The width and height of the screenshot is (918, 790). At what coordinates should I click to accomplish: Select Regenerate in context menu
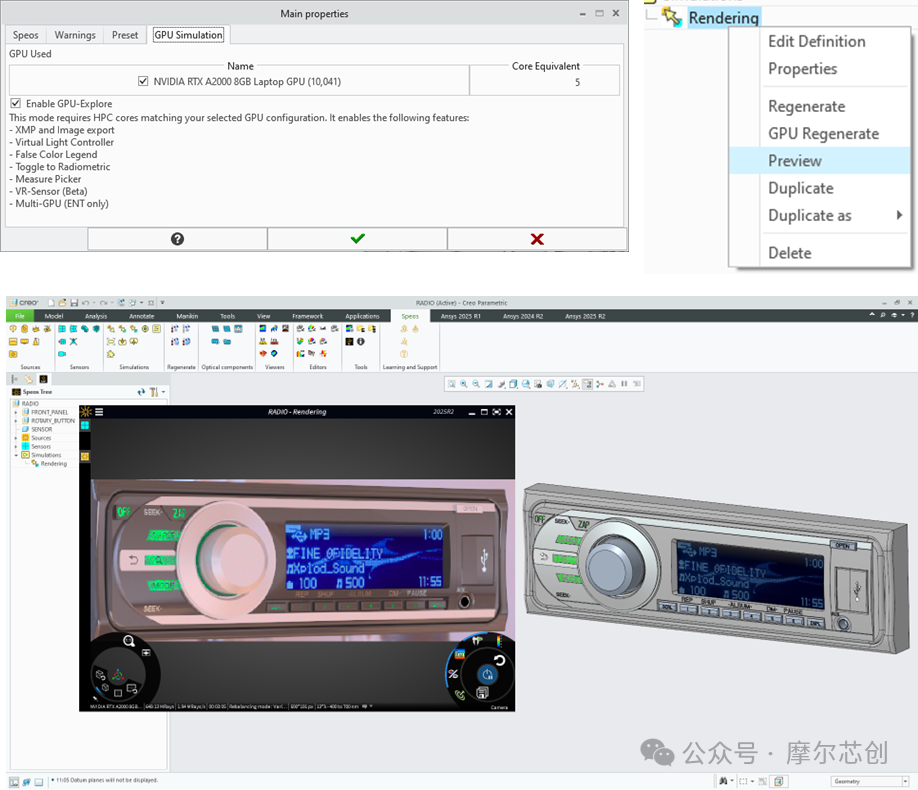[807, 107]
